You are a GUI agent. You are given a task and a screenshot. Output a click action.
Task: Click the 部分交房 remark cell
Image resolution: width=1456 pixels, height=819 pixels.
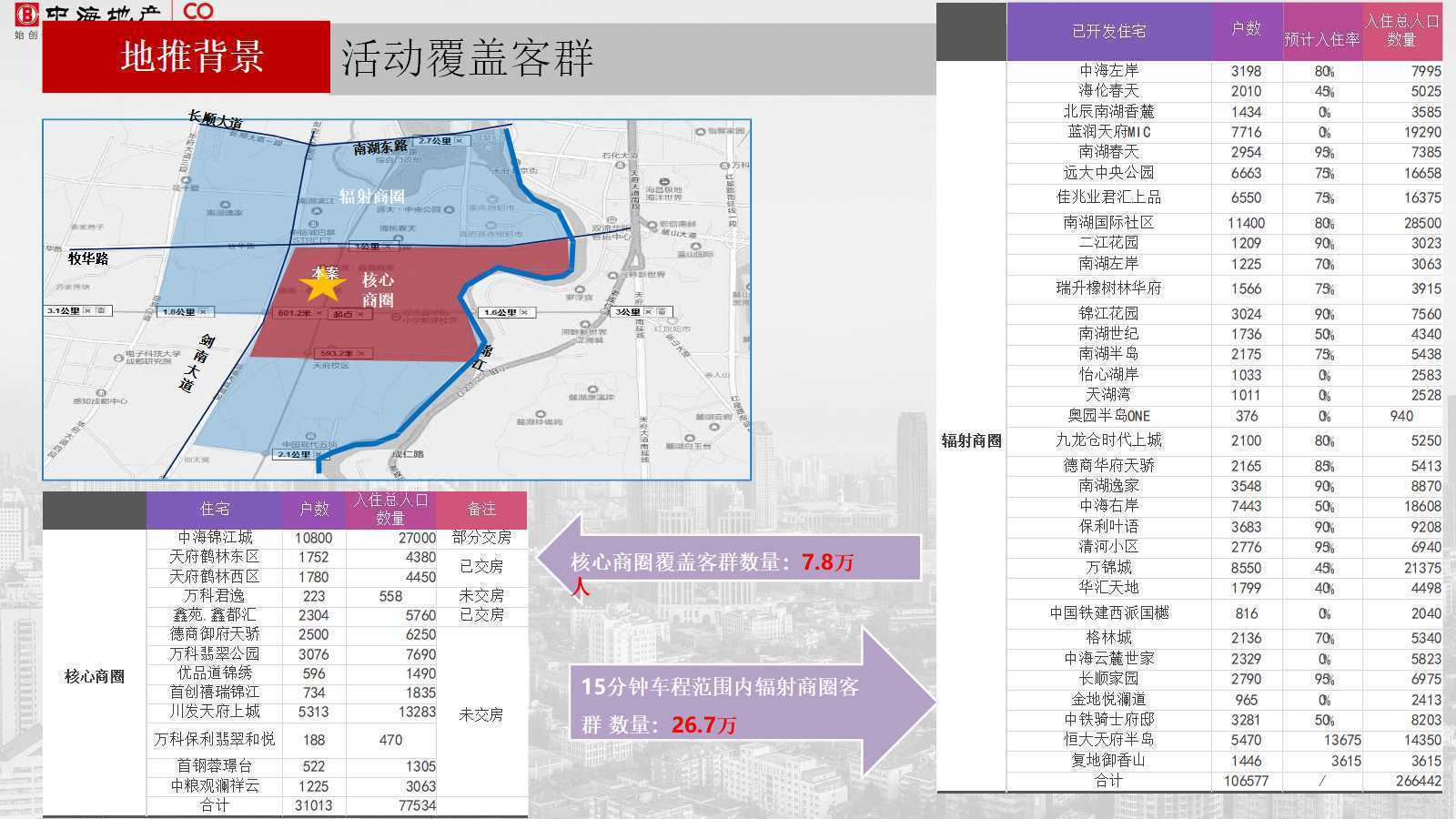[481, 538]
